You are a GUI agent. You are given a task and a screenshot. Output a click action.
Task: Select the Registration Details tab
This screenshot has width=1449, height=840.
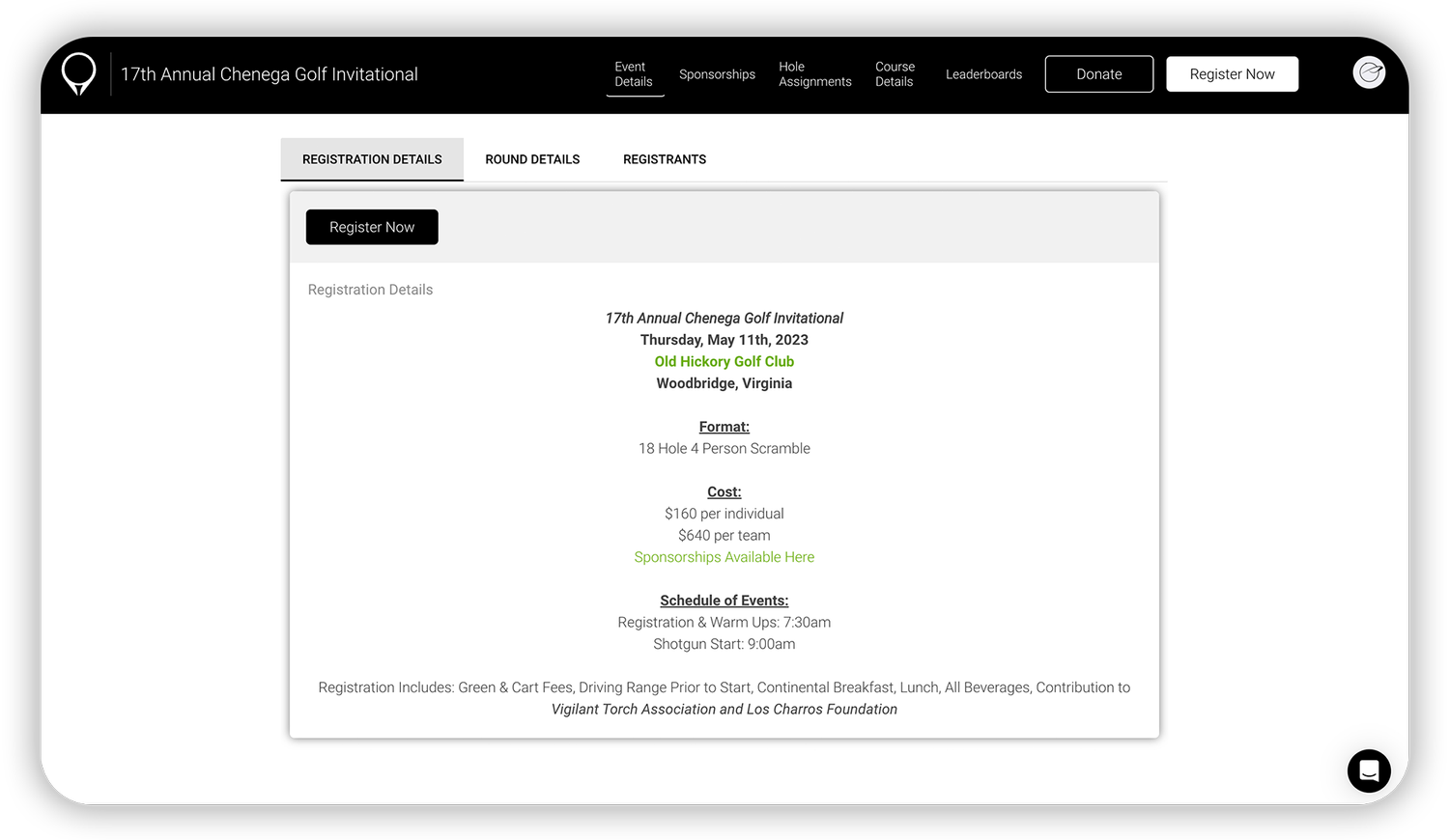pyautogui.click(x=372, y=158)
